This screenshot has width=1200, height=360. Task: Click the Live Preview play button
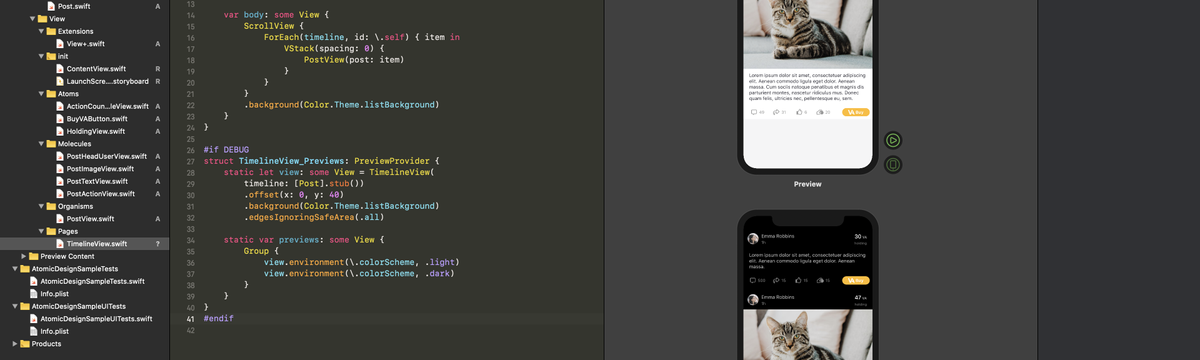click(x=893, y=141)
